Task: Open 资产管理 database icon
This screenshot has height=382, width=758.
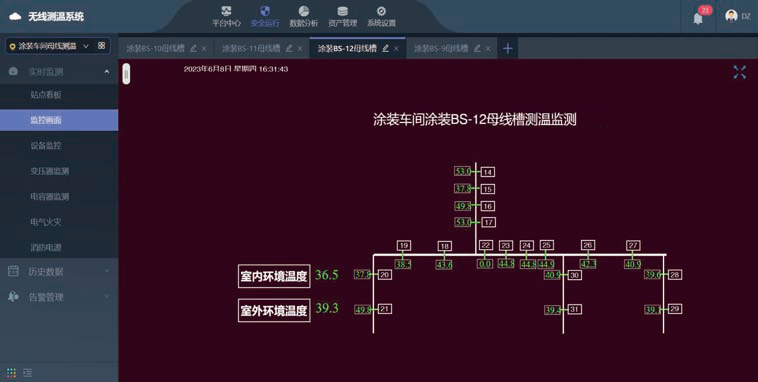Action: click(342, 11)
